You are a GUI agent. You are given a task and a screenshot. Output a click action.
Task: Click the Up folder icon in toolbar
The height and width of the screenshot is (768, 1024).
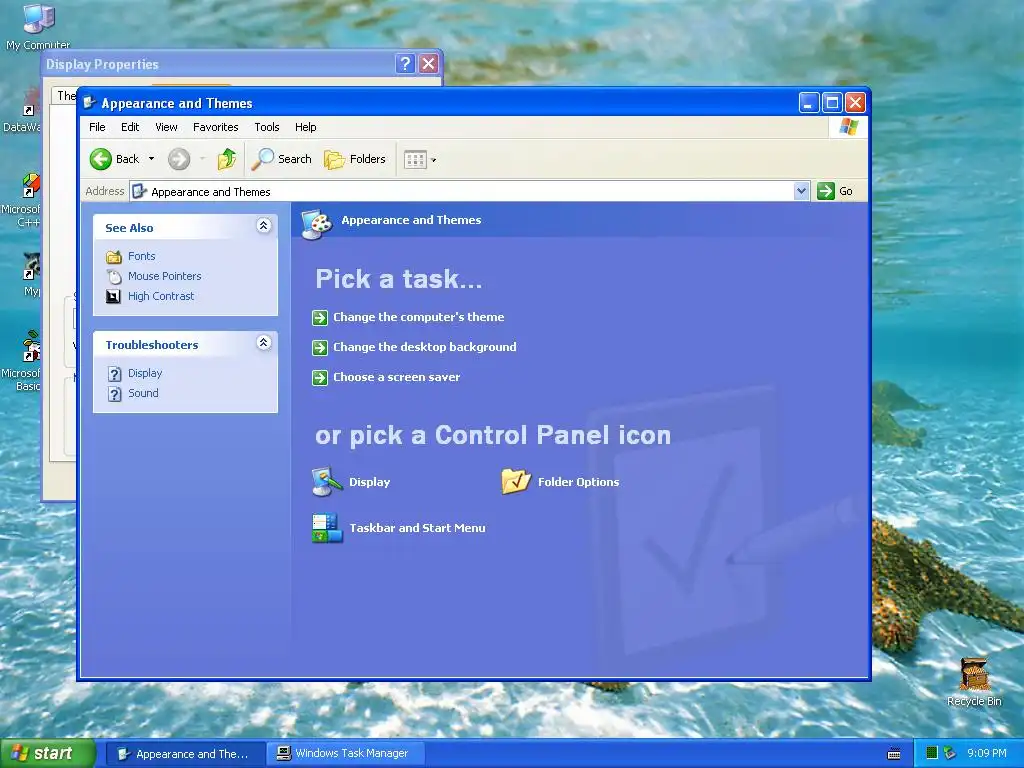[x=226, y=159]
